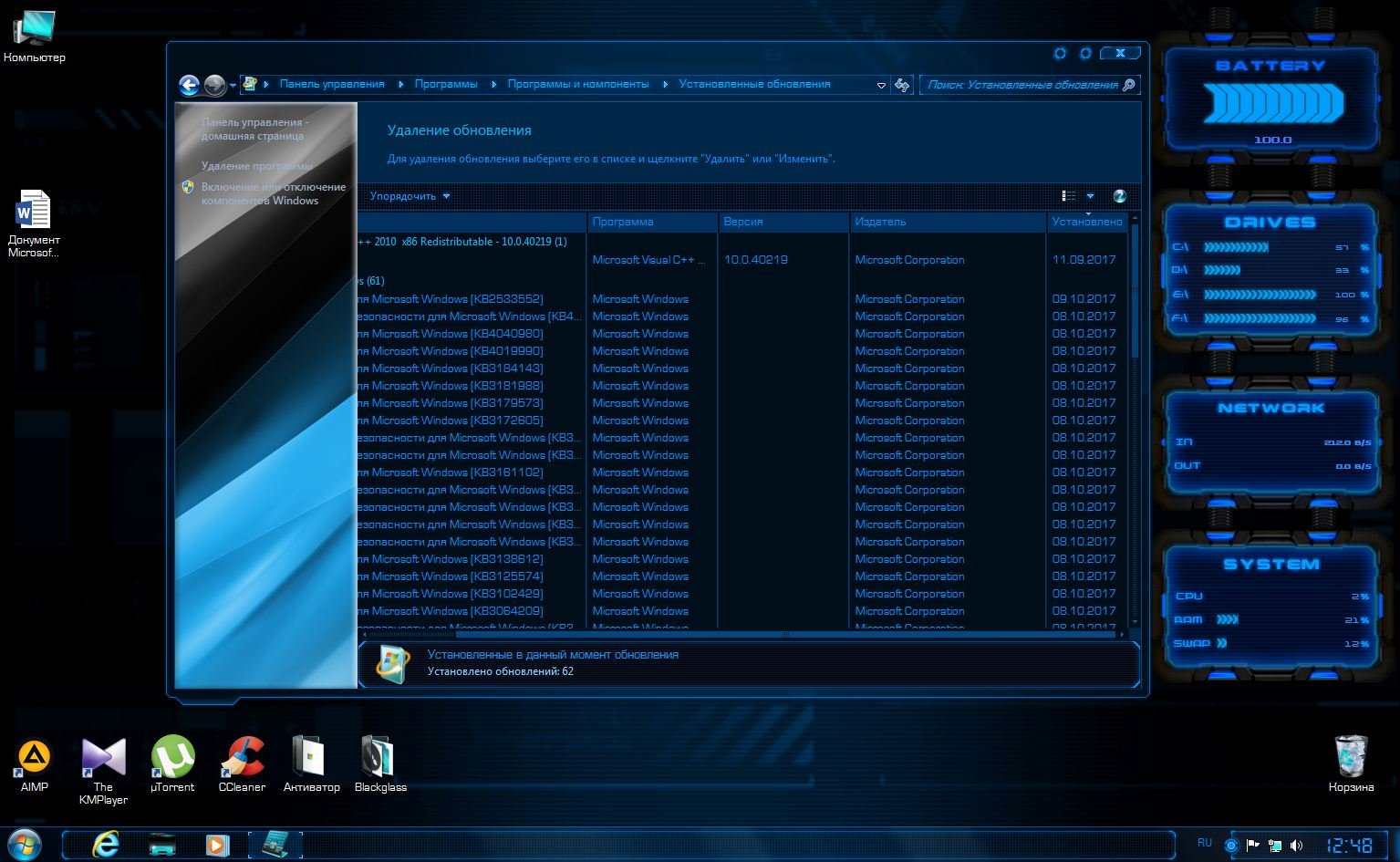Open the Документ Microsoft Word desktop file
The image size is (1400, 862).
coord(34,223)
